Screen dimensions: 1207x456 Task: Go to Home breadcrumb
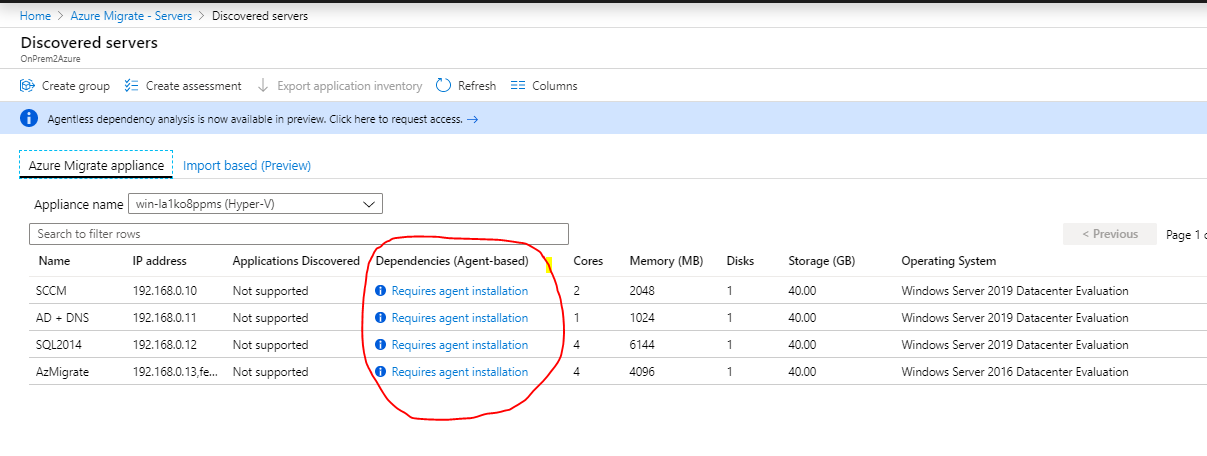[x=35, y=16]
